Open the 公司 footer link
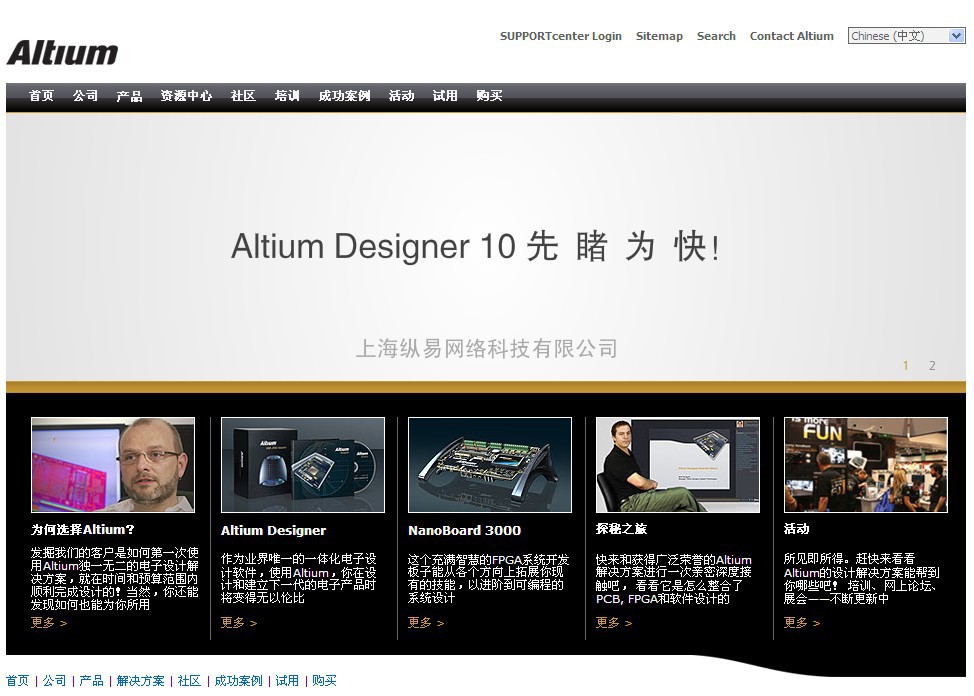Image resolution: width=974 pixels, height=696 pixels. [x=54, y=680]
